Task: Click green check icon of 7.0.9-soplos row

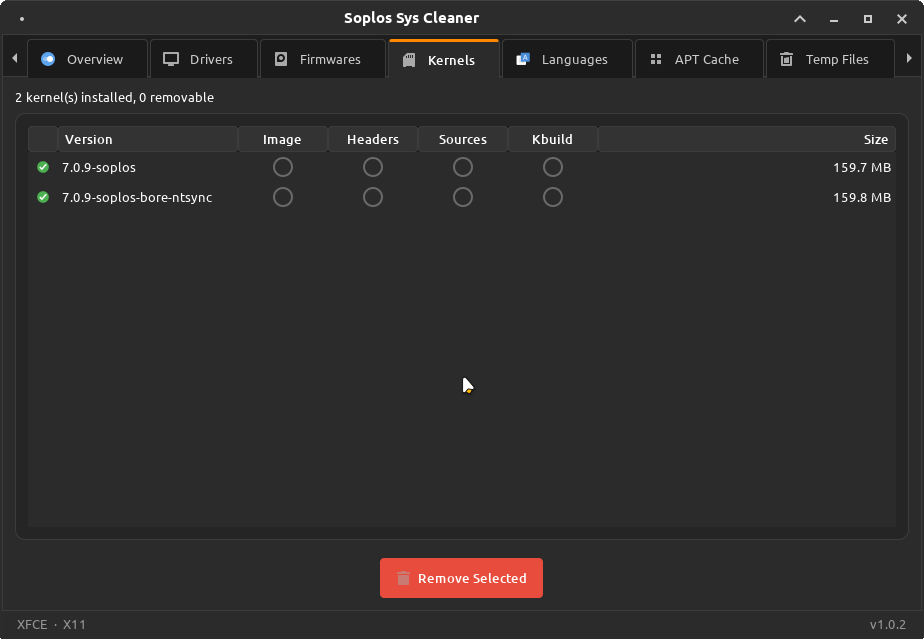Action: pos(43,167)
